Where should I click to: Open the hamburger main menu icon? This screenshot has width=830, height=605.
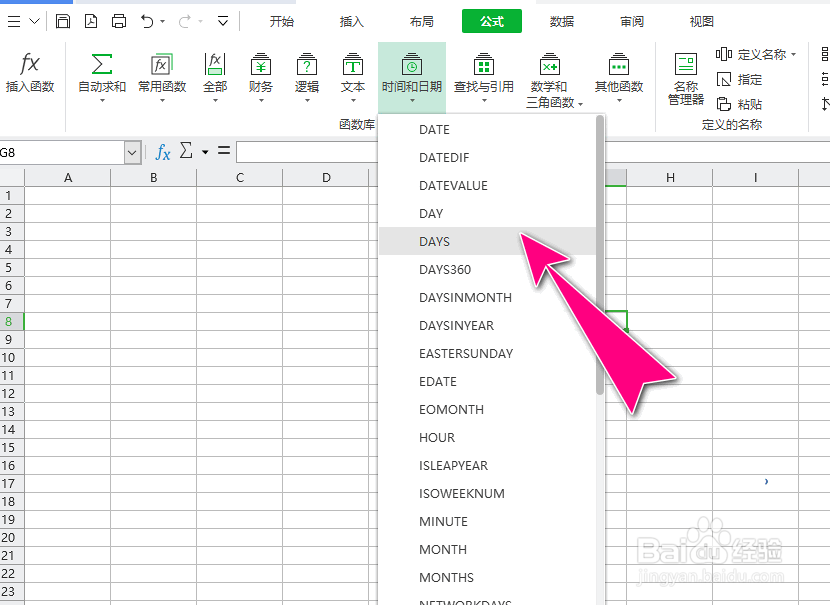tap(14, 21)
